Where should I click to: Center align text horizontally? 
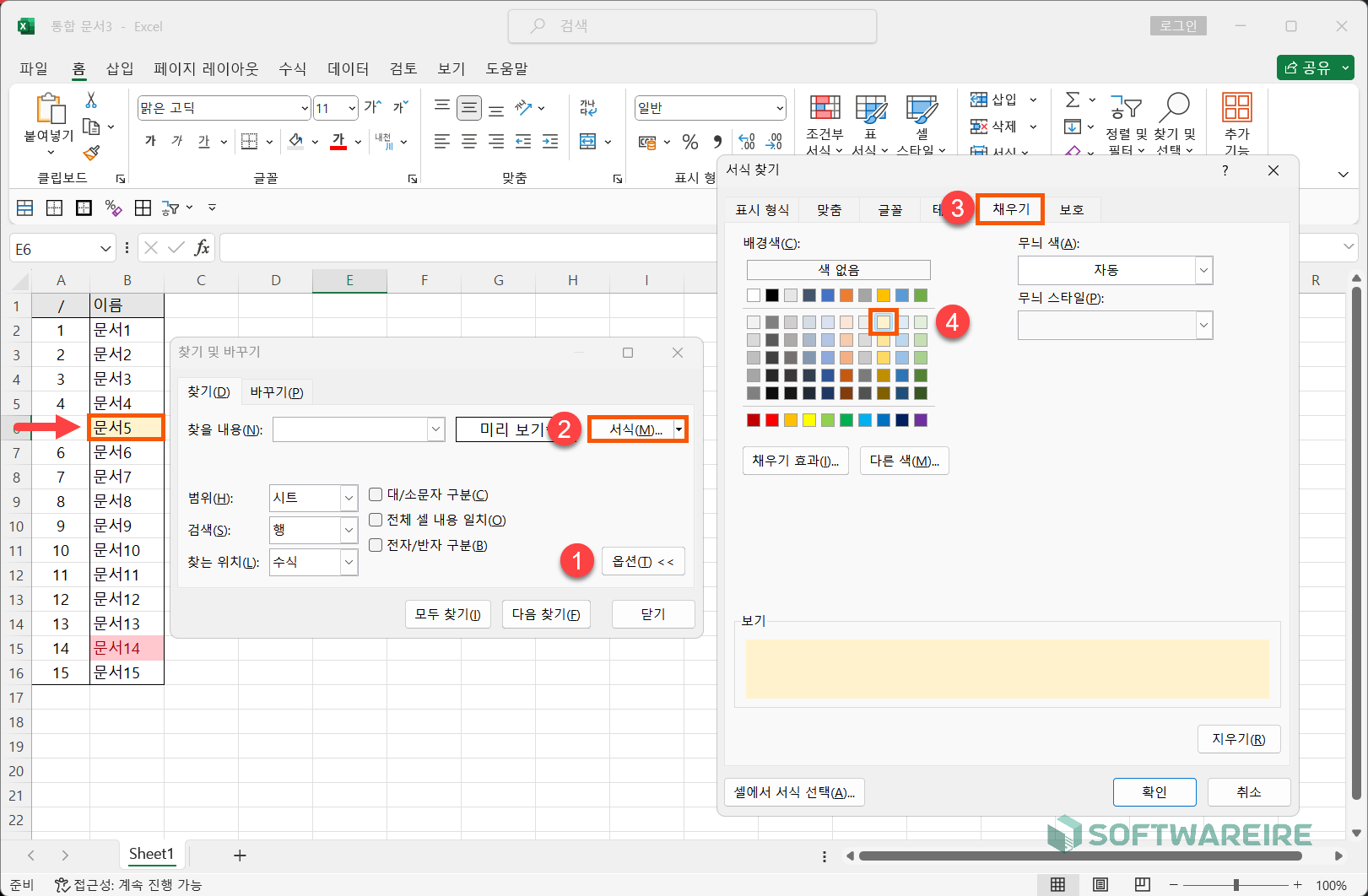(469, 142)
